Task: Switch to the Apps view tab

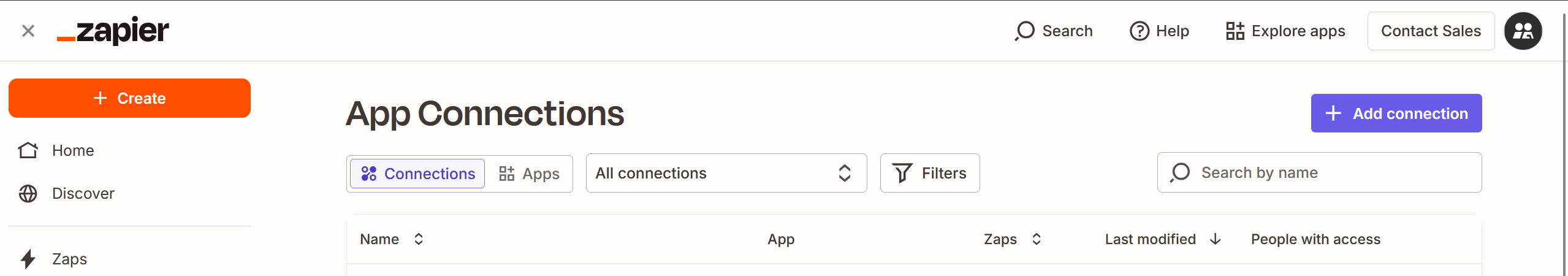Action: point(529,174)
